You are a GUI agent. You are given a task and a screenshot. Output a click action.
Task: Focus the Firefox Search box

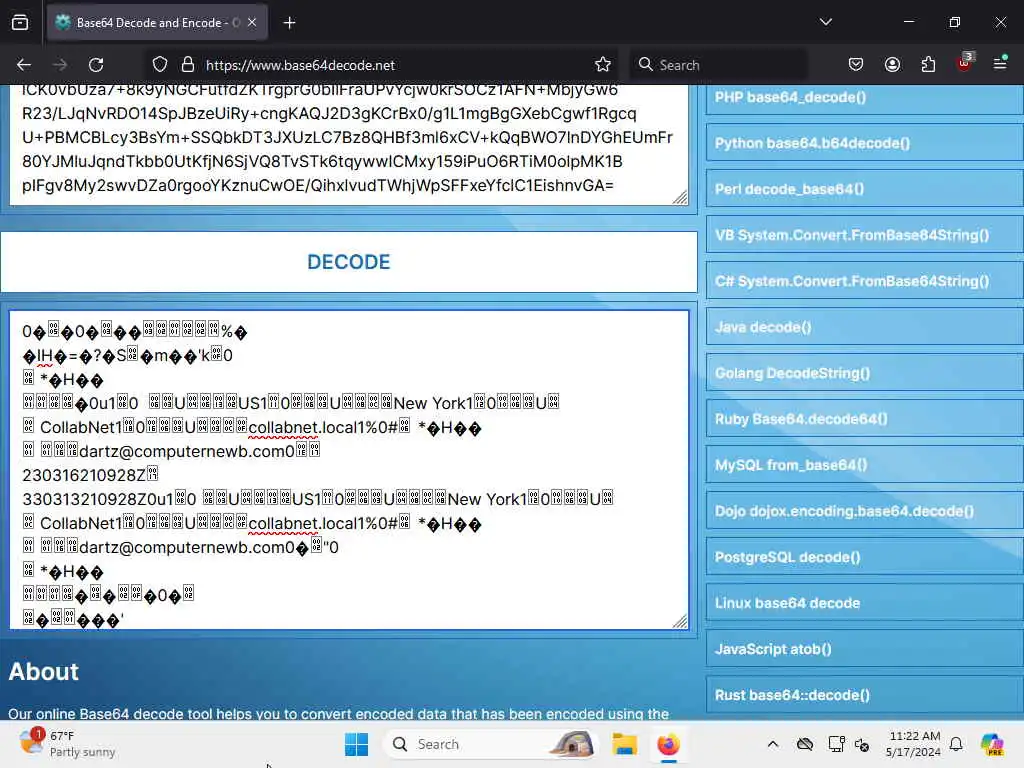coord(718,65)
